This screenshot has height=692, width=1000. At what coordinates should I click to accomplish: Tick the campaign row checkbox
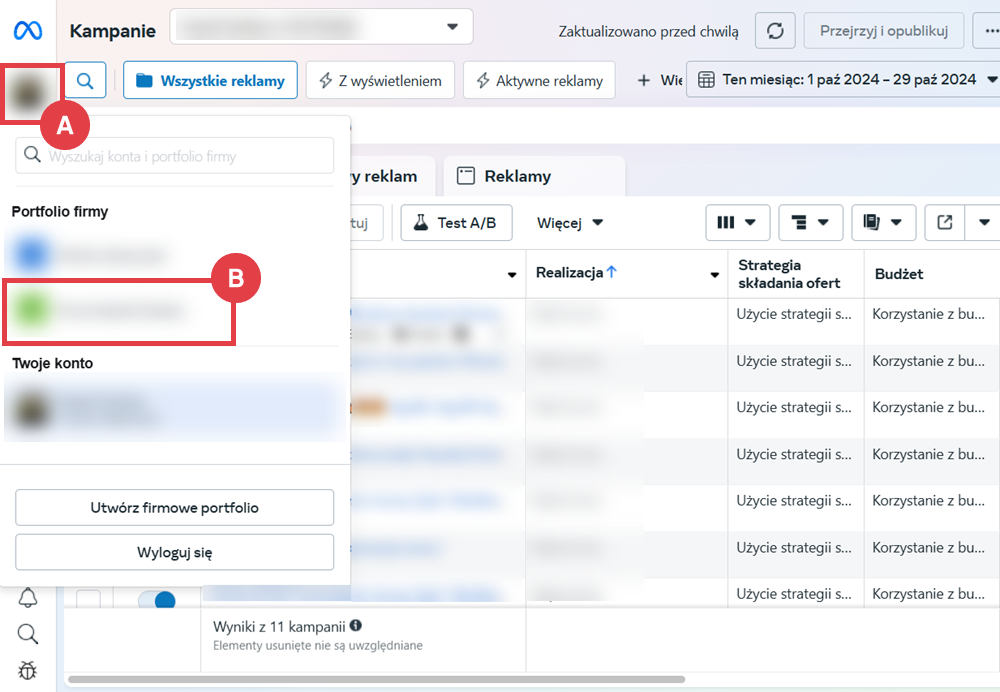(x=89, y=601)
